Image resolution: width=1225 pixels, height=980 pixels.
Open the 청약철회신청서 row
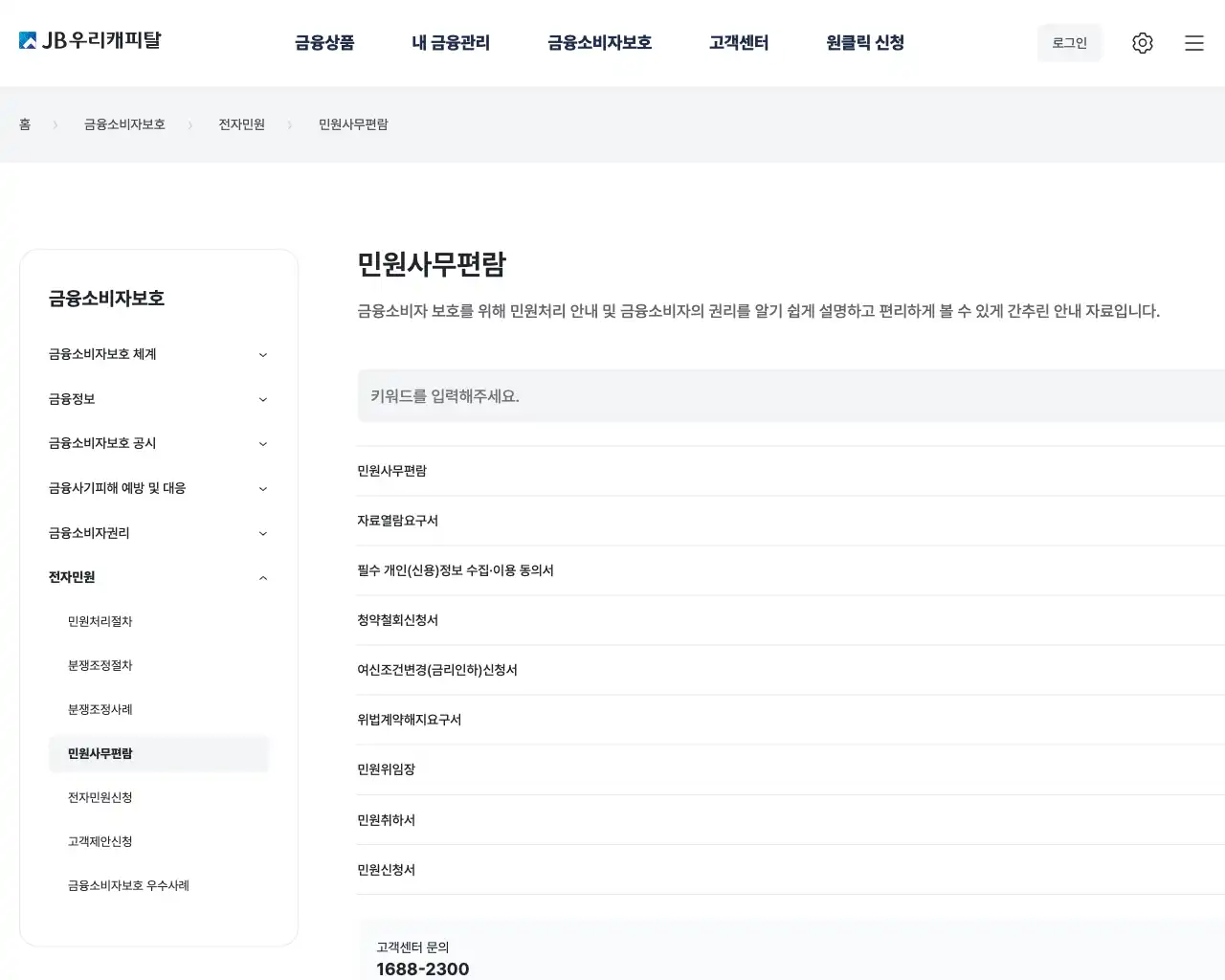791,620
